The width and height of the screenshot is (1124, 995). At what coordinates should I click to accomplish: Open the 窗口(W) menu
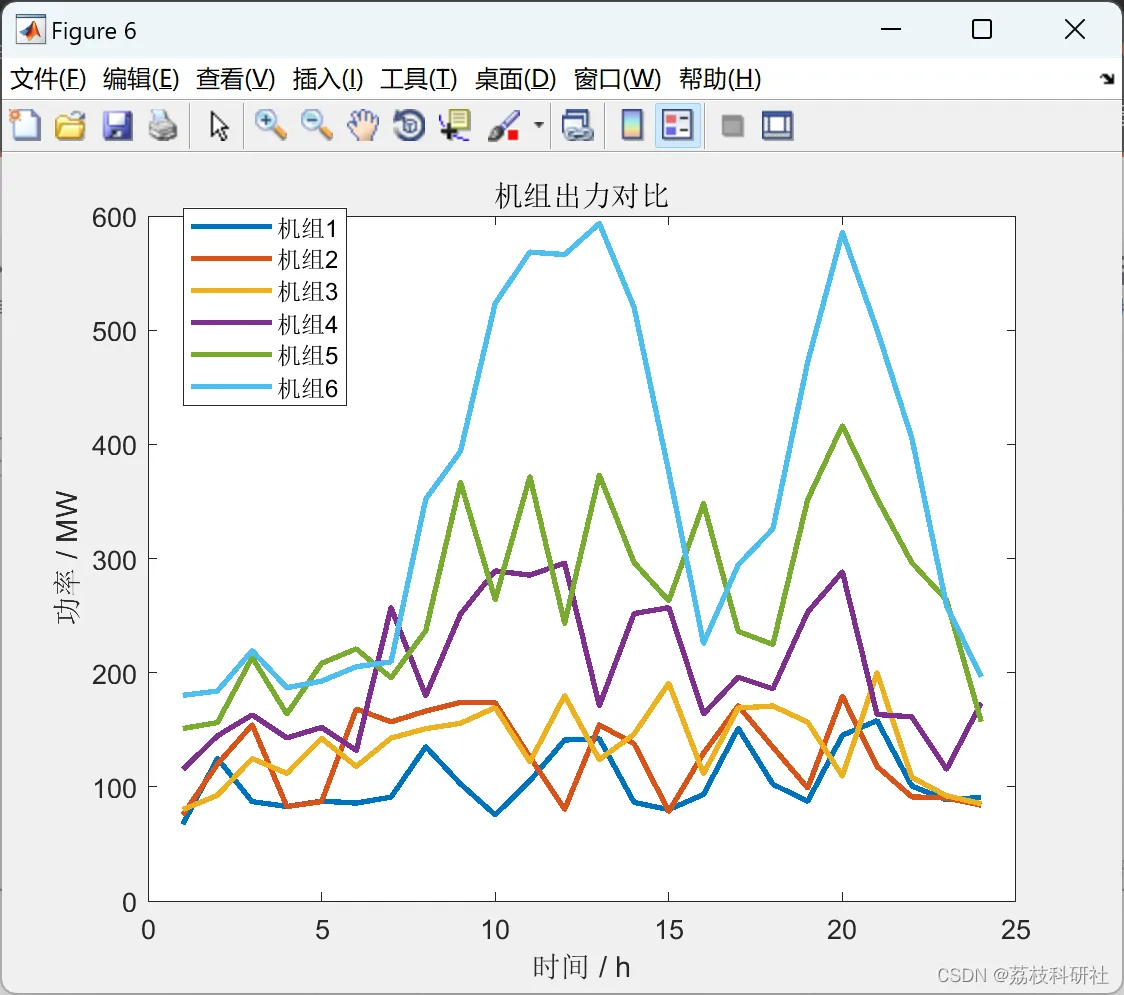tap(617, 79)
